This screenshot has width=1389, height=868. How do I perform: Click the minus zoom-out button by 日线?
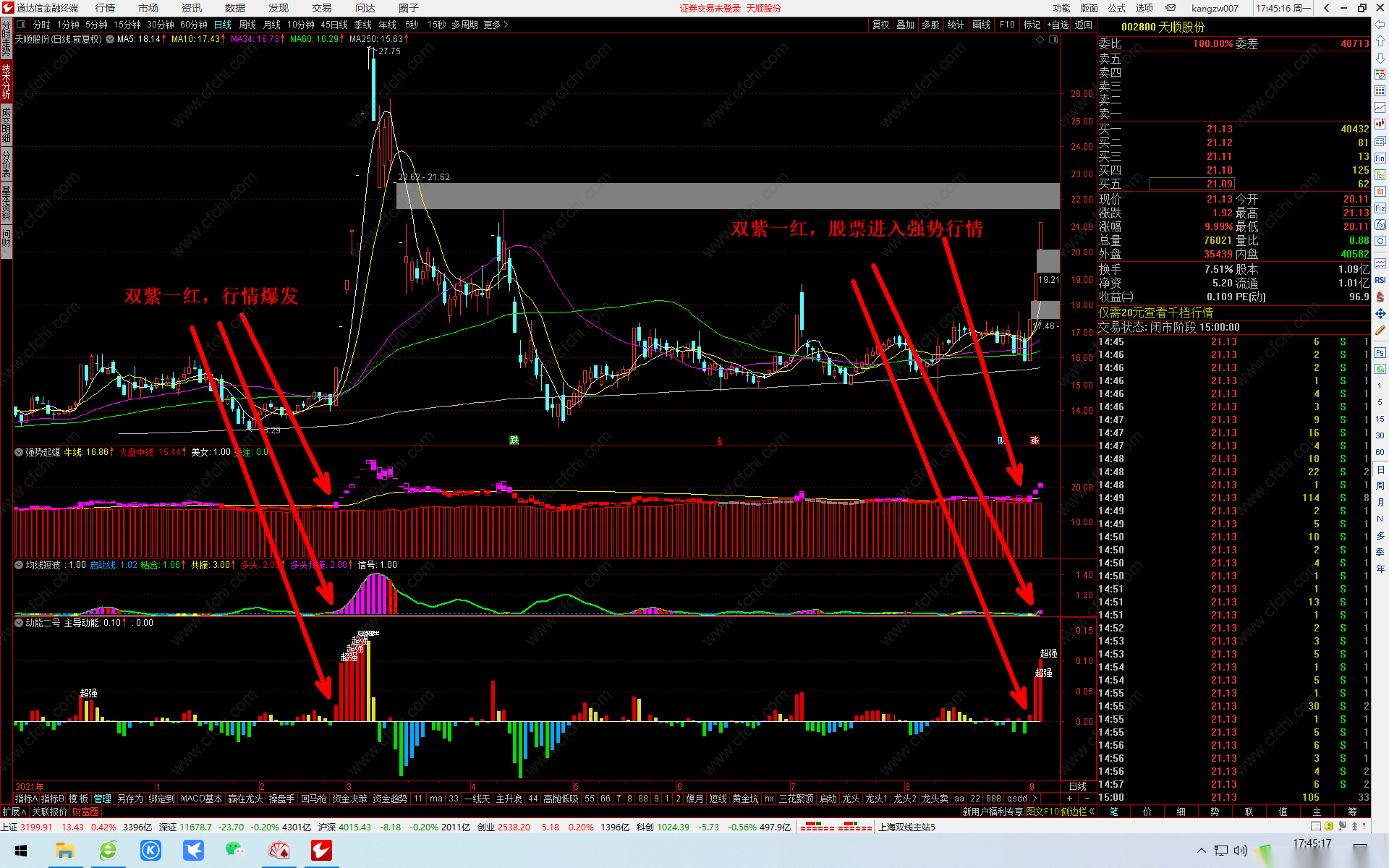(1087, 799)
